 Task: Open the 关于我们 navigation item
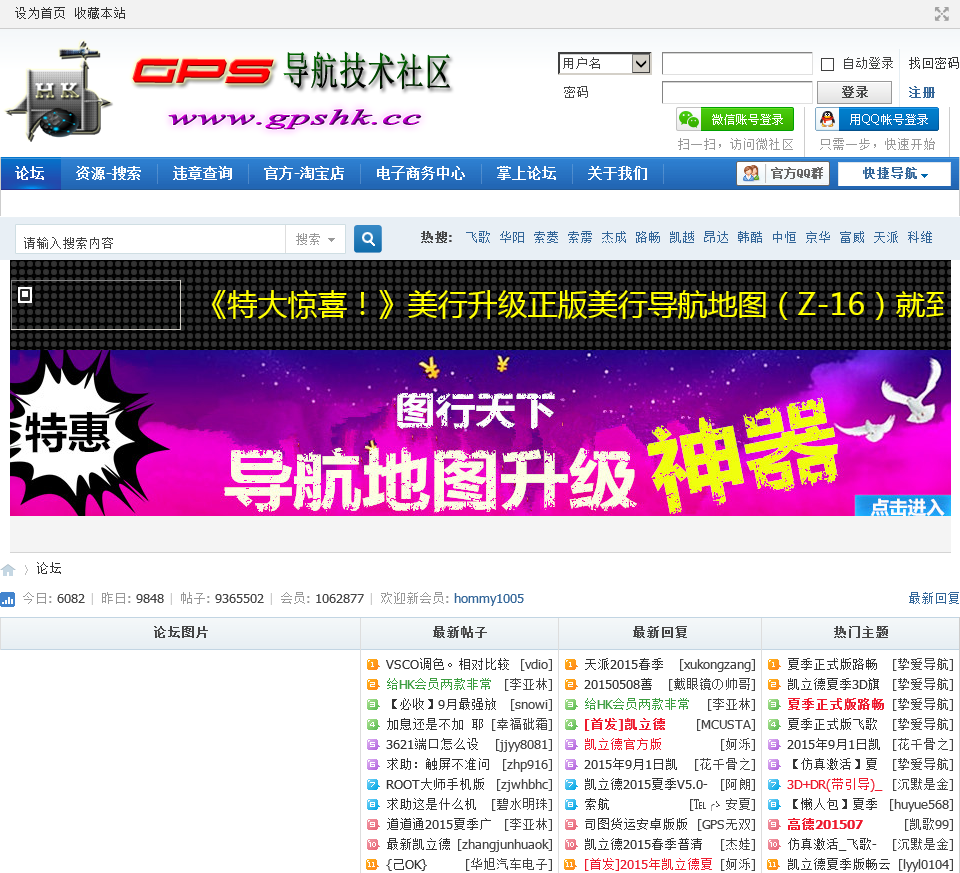[x=617, y=174]
